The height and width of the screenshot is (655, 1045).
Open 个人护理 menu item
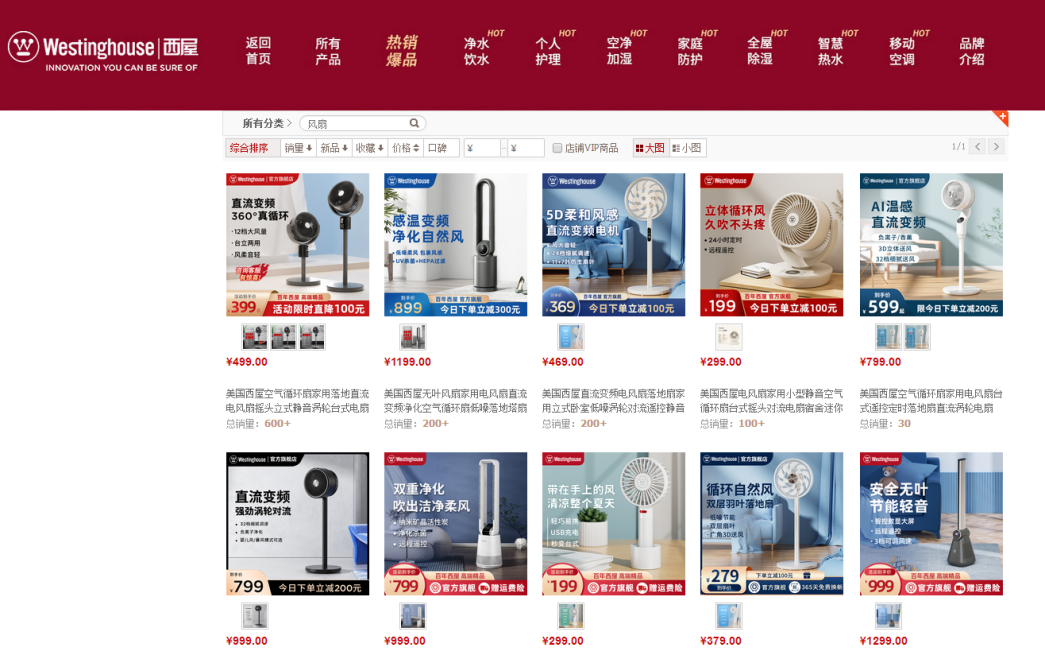pyautogui.click(x=548, y=51)
